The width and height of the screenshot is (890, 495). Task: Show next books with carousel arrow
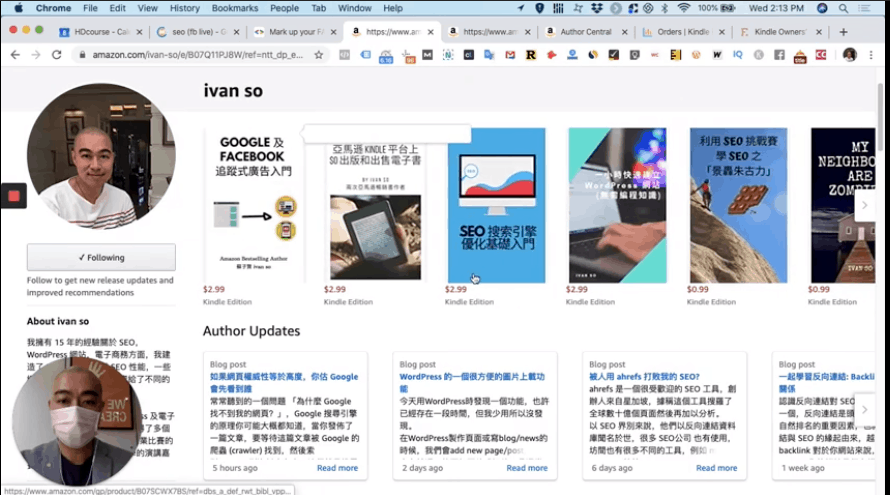(x=864, y=205)
